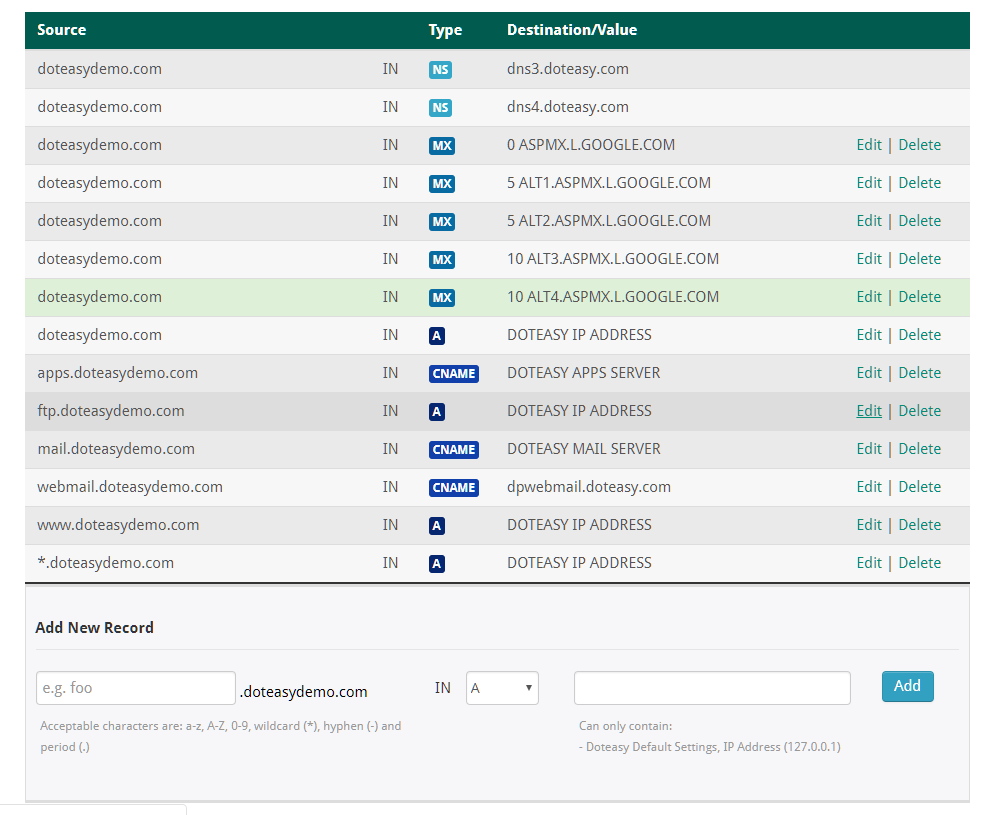The width and height of the screenshot is (985, 815).
Task: Click the NS badge for dns3.doteasy.com
Action: [x=440, y=70]
